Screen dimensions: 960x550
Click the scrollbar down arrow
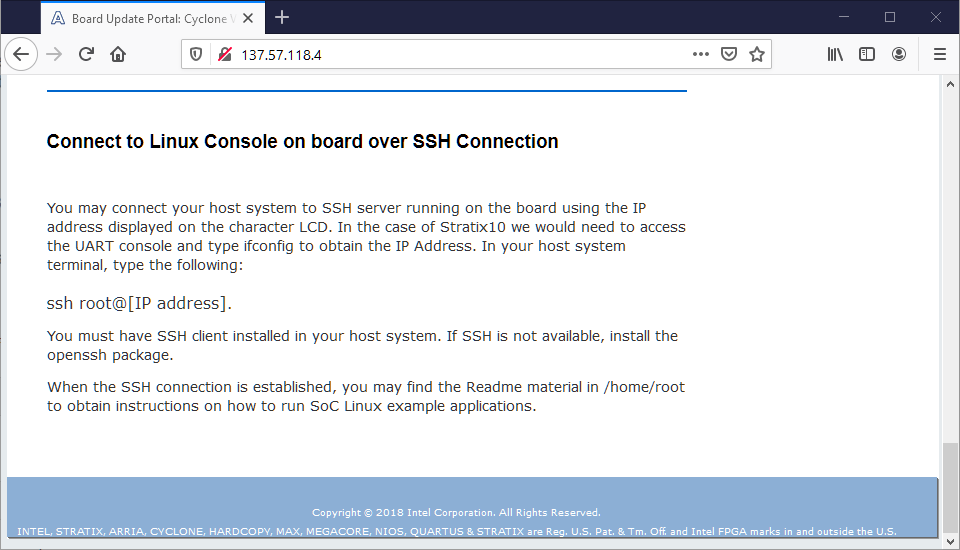click(x=949, y=541)
